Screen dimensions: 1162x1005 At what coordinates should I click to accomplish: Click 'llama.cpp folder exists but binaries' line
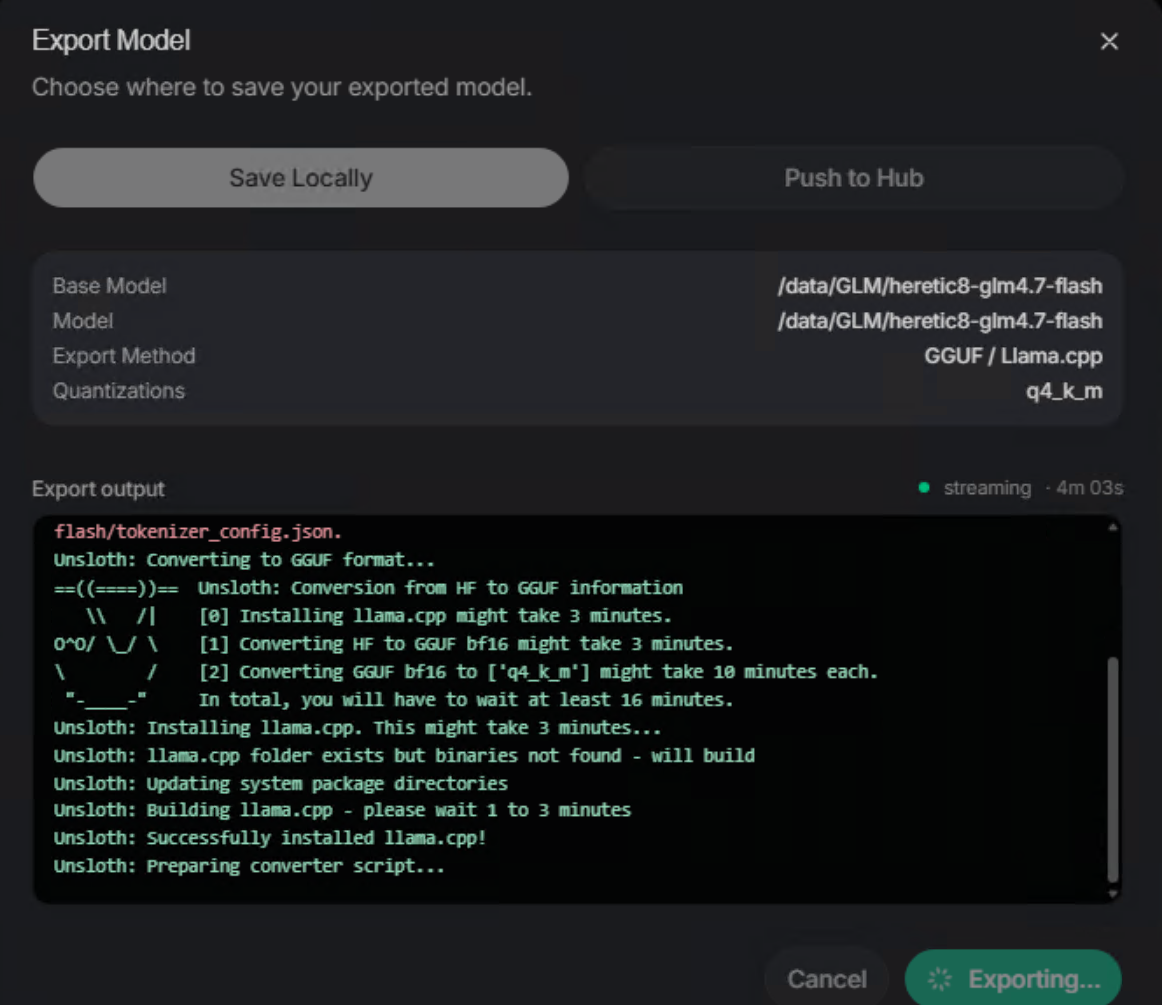[404, 755]
